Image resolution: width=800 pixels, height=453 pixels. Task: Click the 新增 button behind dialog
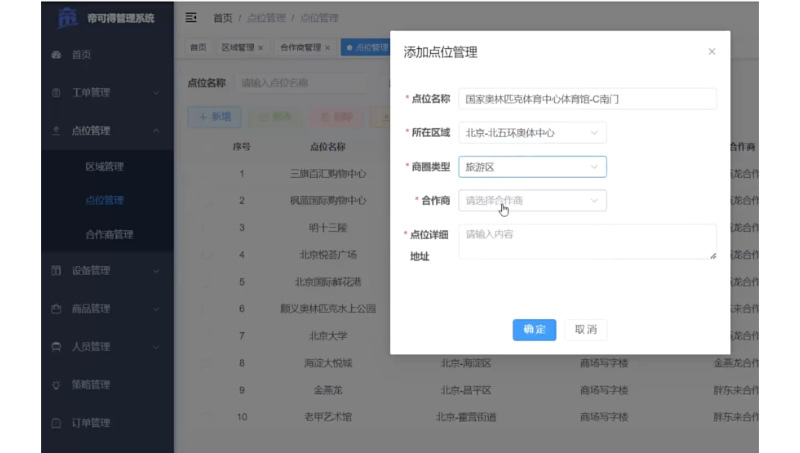[x=214, y=117]
